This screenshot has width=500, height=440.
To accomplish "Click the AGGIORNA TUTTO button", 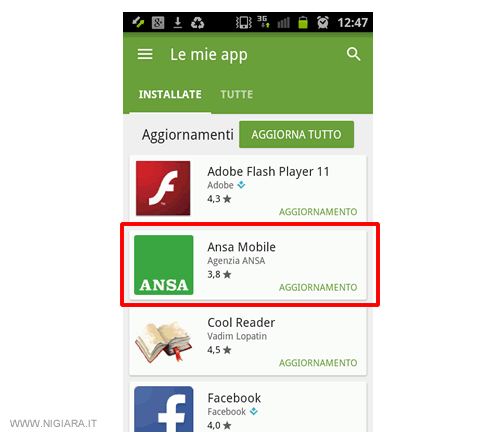I will 296,134.
